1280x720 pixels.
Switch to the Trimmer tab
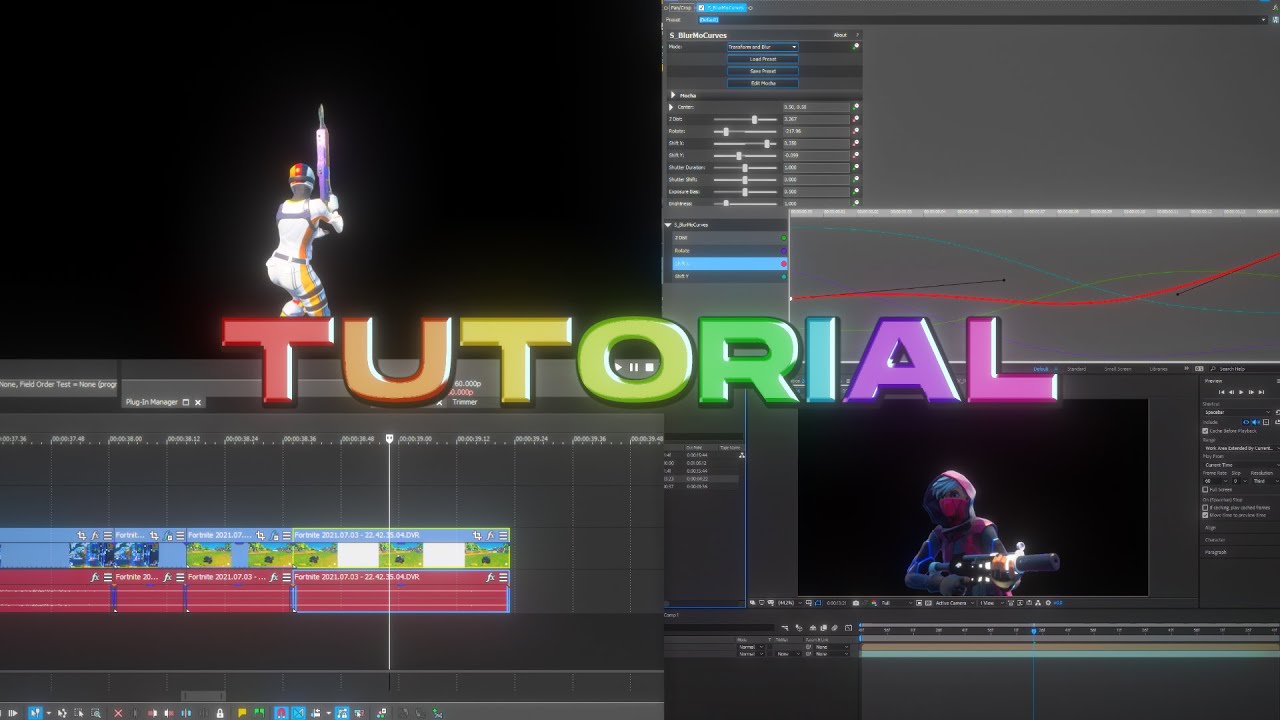[x=465, y=402]
